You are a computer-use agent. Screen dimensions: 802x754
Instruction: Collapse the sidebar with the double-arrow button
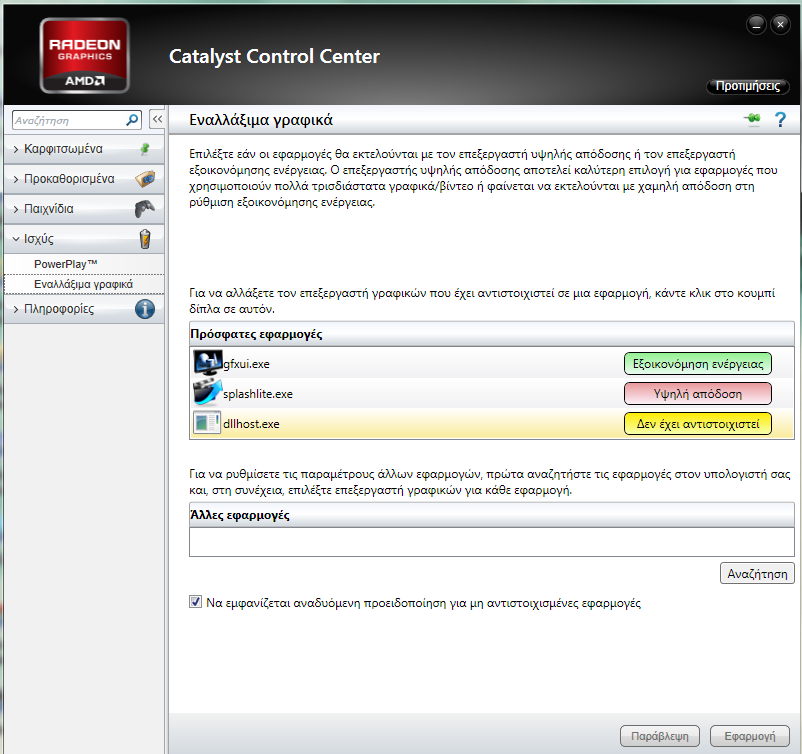(x=157, y=120)
